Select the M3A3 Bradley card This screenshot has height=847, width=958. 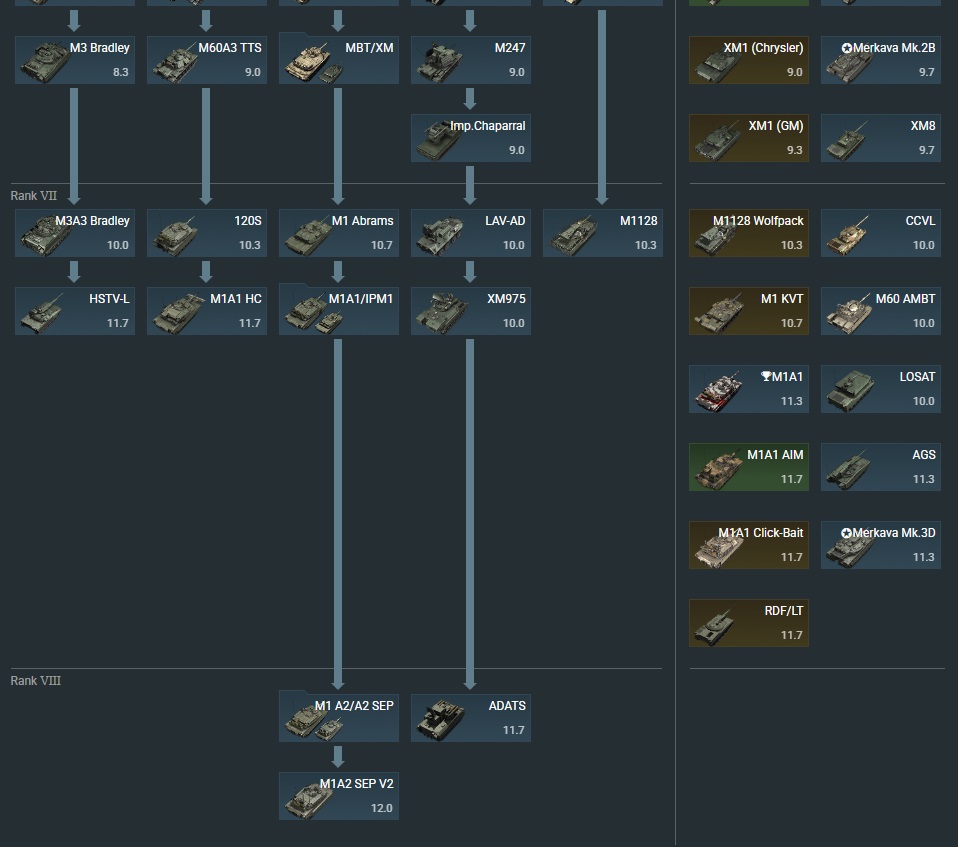tap(75, 232)
